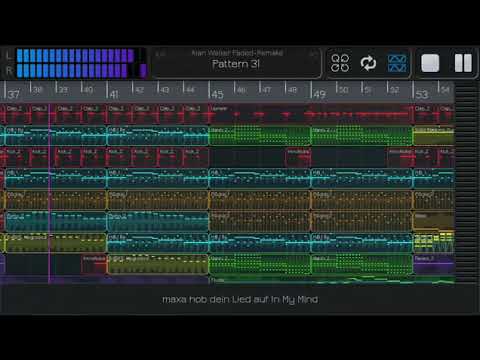Select seventh-track bright yellow clip at bar 53
This screenshot has width=480, height=360.
434,243
